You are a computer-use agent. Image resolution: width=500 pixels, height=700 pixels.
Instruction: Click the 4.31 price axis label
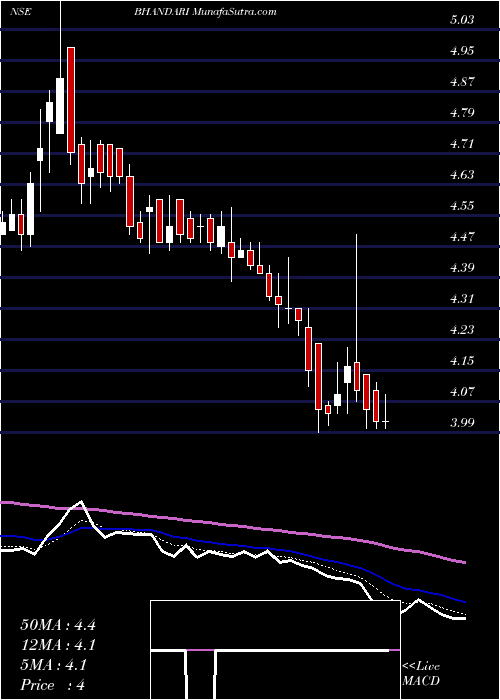[462, 299]
